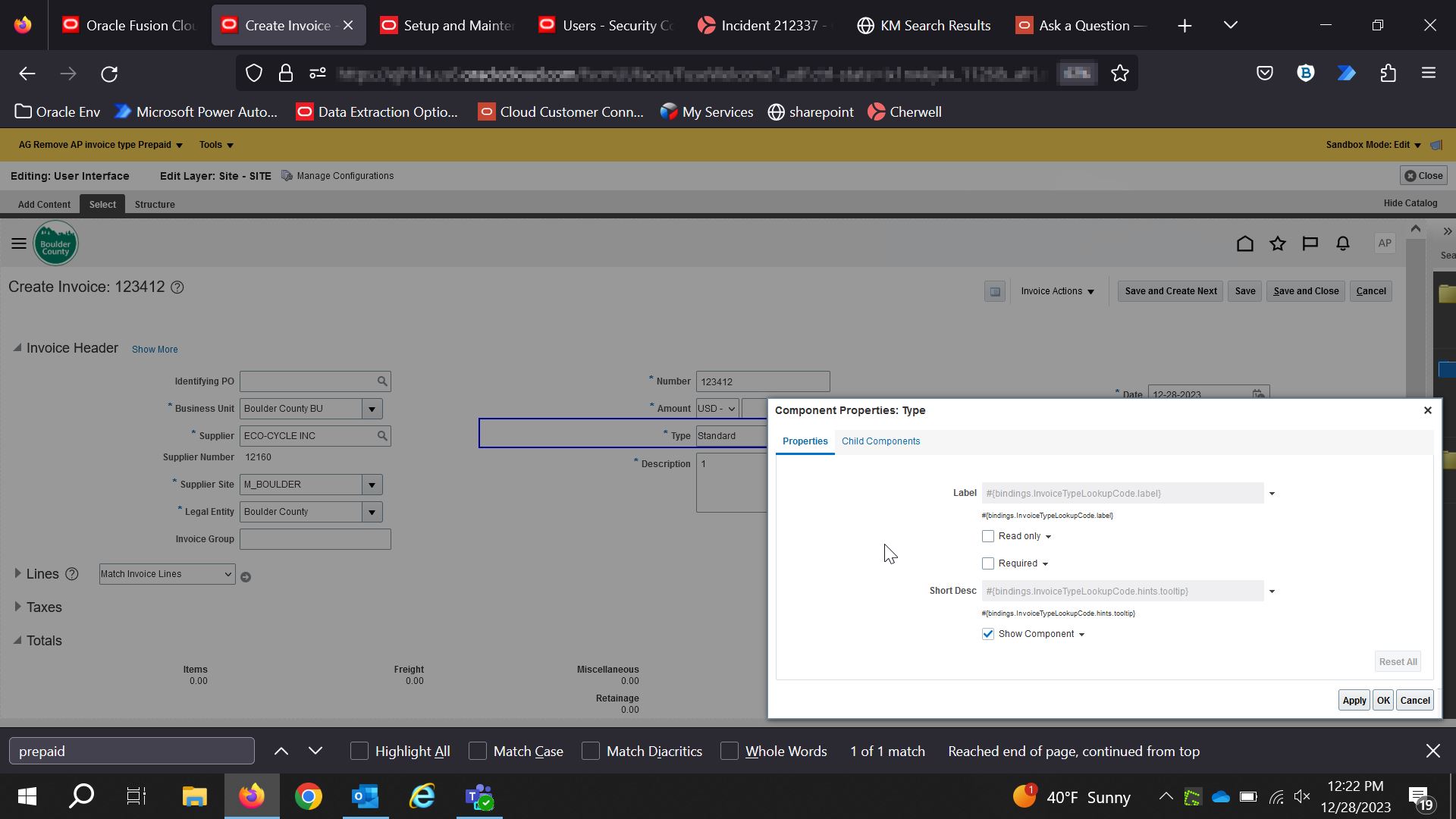1456x819 pixels.
Task: Open the Business Unit dropdown
Action: [x=372, y=409]
